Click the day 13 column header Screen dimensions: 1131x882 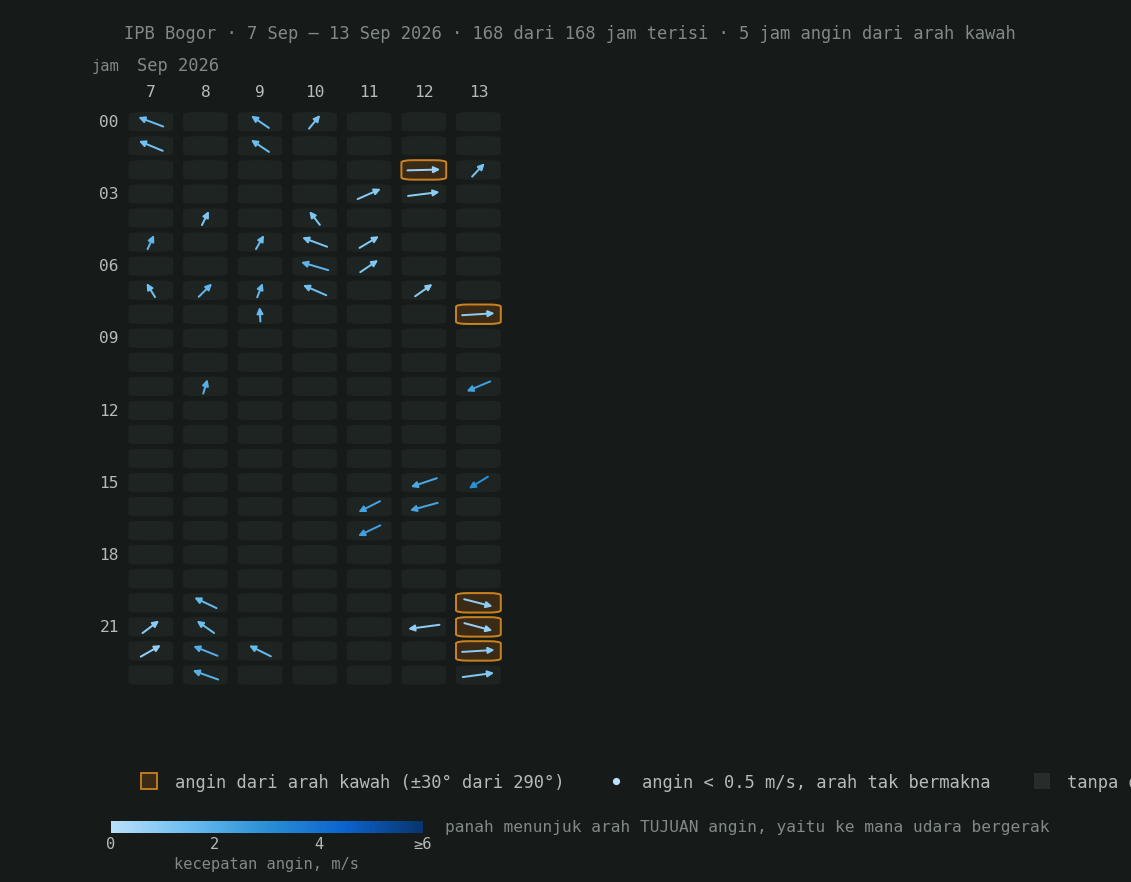(479, 92)
